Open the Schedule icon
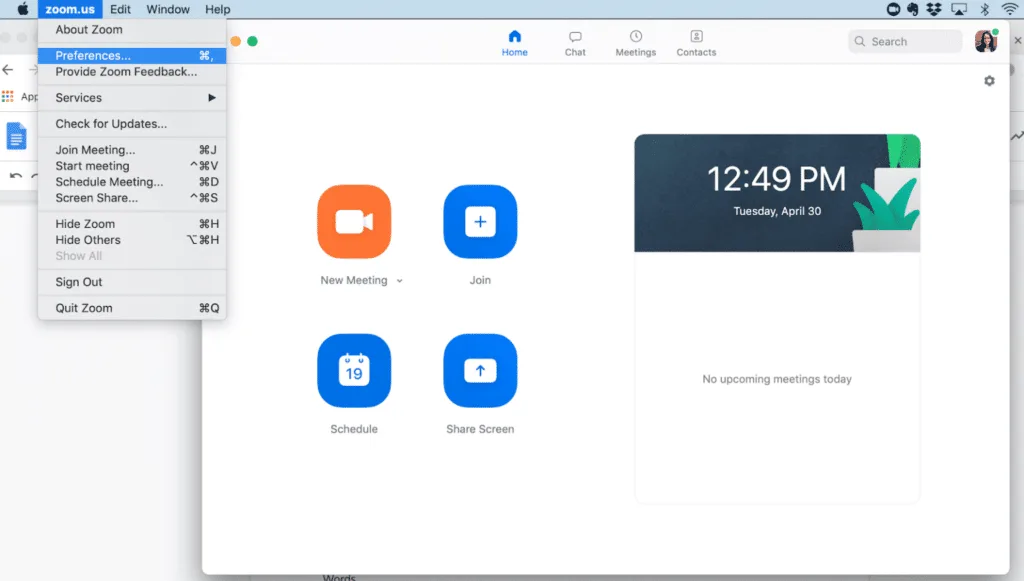Image resolution: width=1024 pixels, height=581 pixels. [354, 370]
